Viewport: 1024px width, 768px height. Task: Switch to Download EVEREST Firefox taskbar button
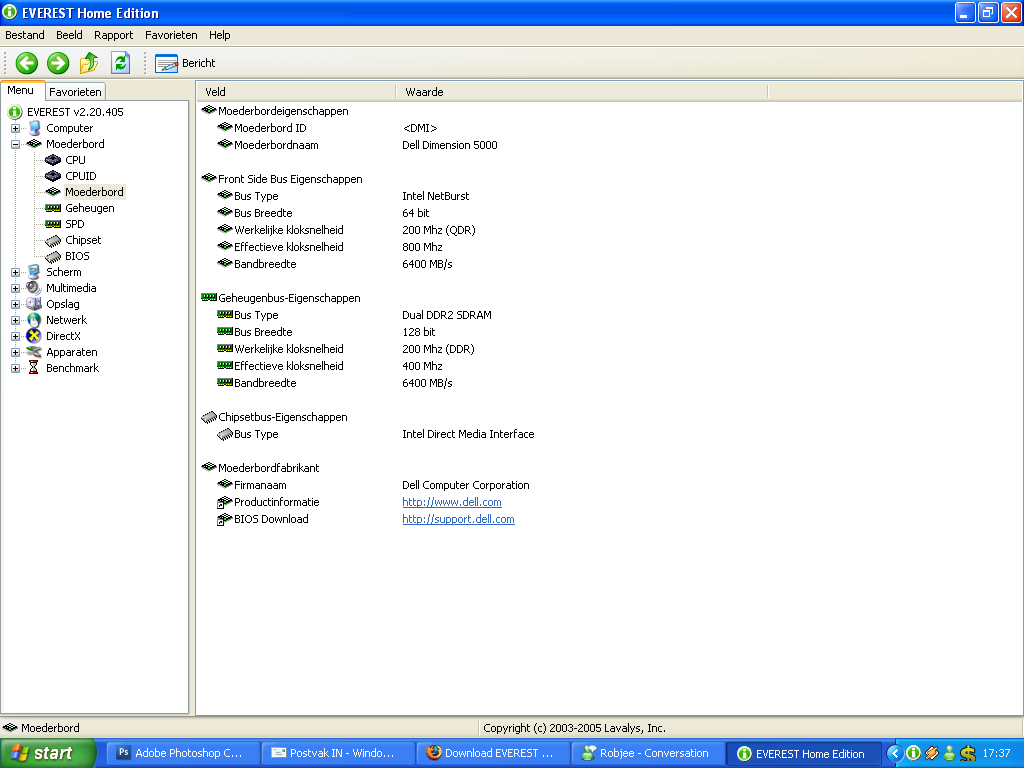(x=493, y=754)
